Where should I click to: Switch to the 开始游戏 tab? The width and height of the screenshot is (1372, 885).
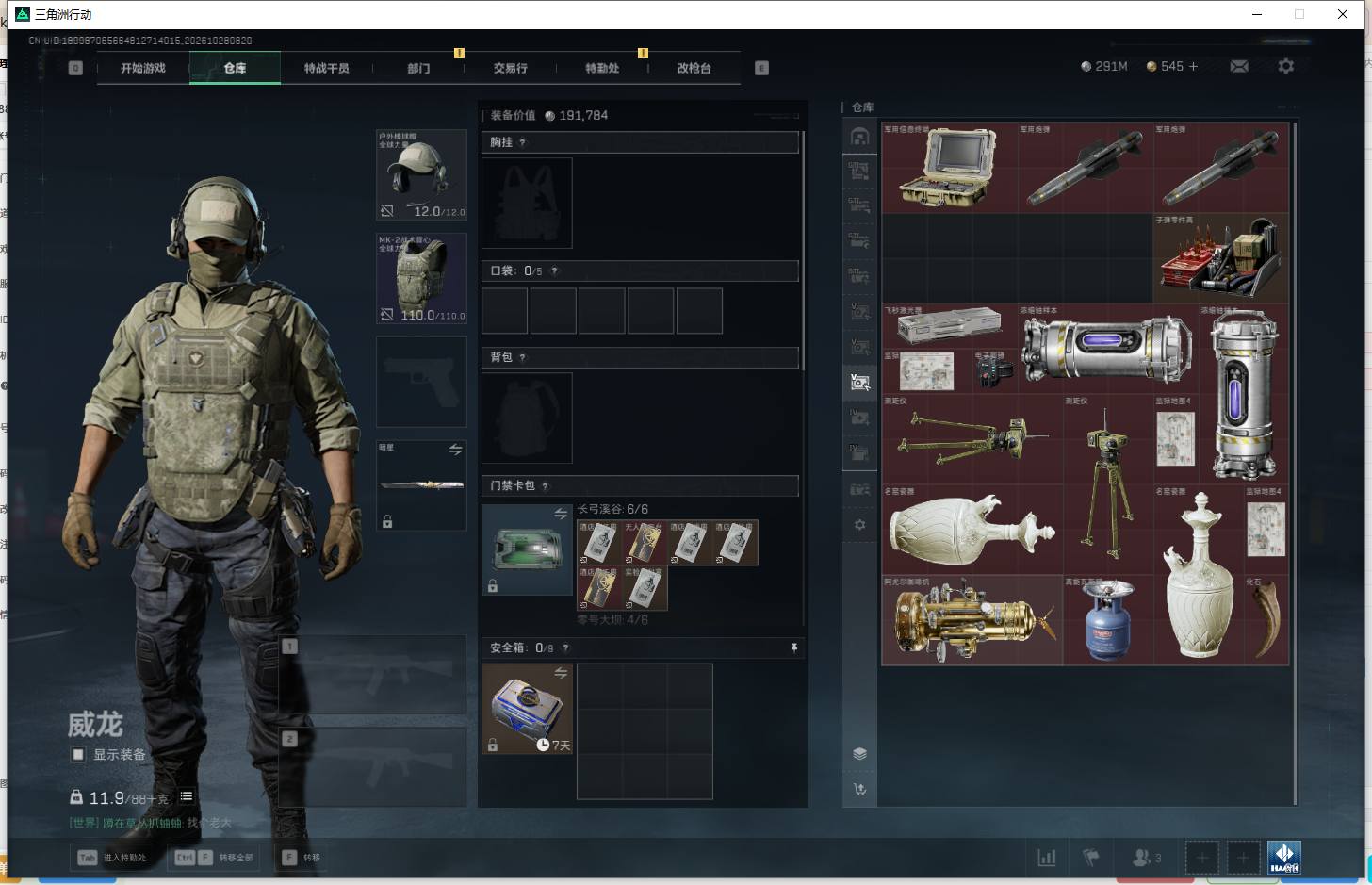tap(143, 68)
